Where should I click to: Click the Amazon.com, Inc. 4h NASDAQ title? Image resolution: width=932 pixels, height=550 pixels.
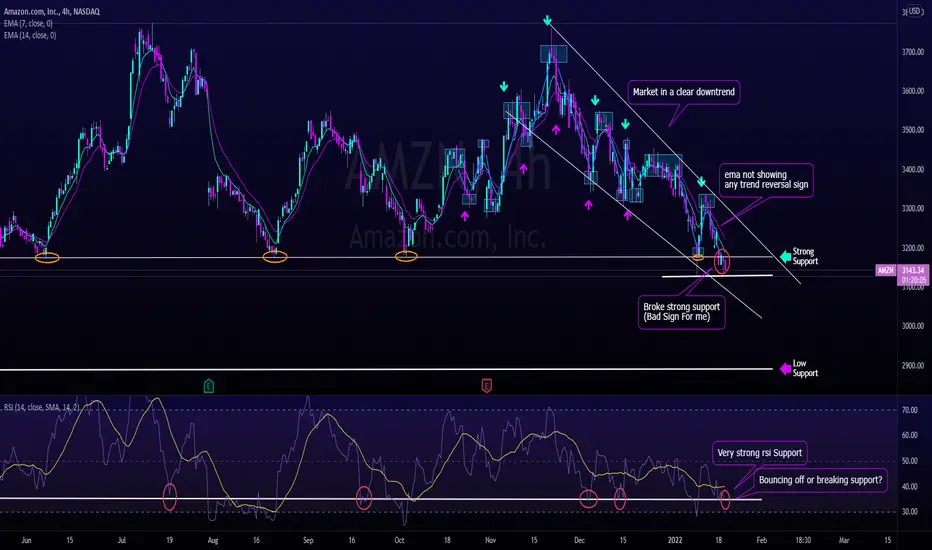click(51, 11)
